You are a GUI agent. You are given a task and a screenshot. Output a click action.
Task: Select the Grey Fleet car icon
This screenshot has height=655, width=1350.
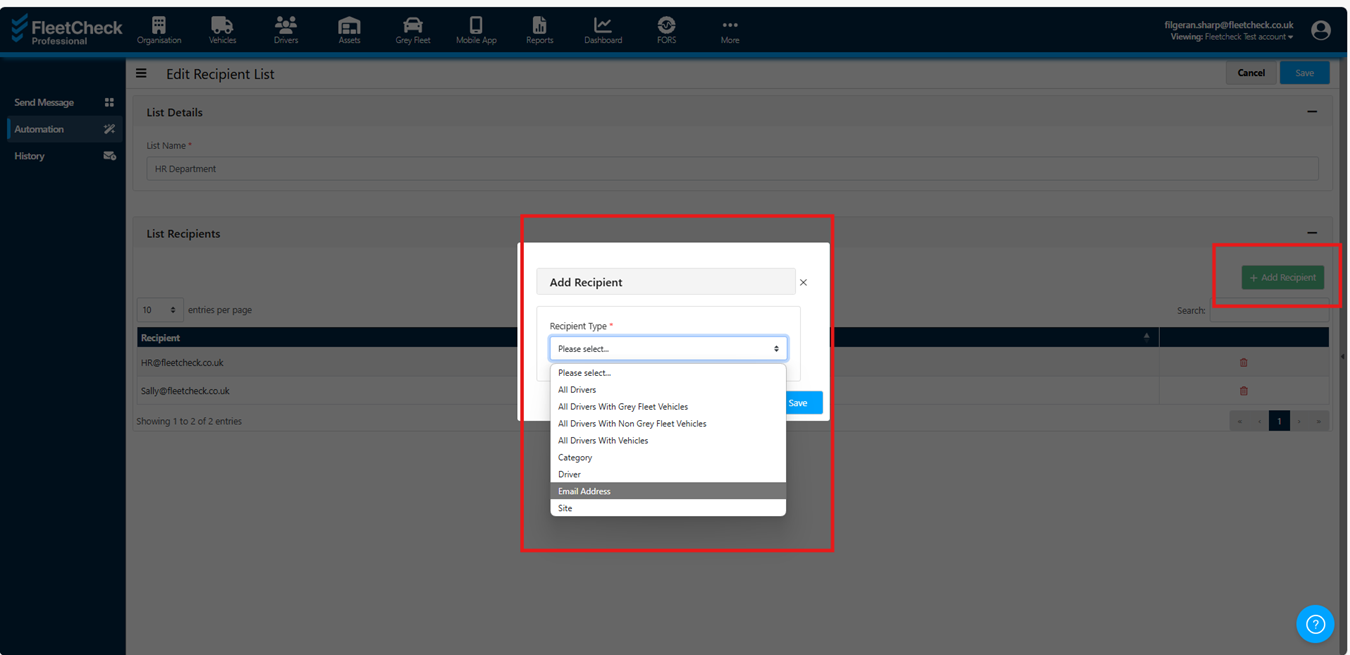point(412,26)
